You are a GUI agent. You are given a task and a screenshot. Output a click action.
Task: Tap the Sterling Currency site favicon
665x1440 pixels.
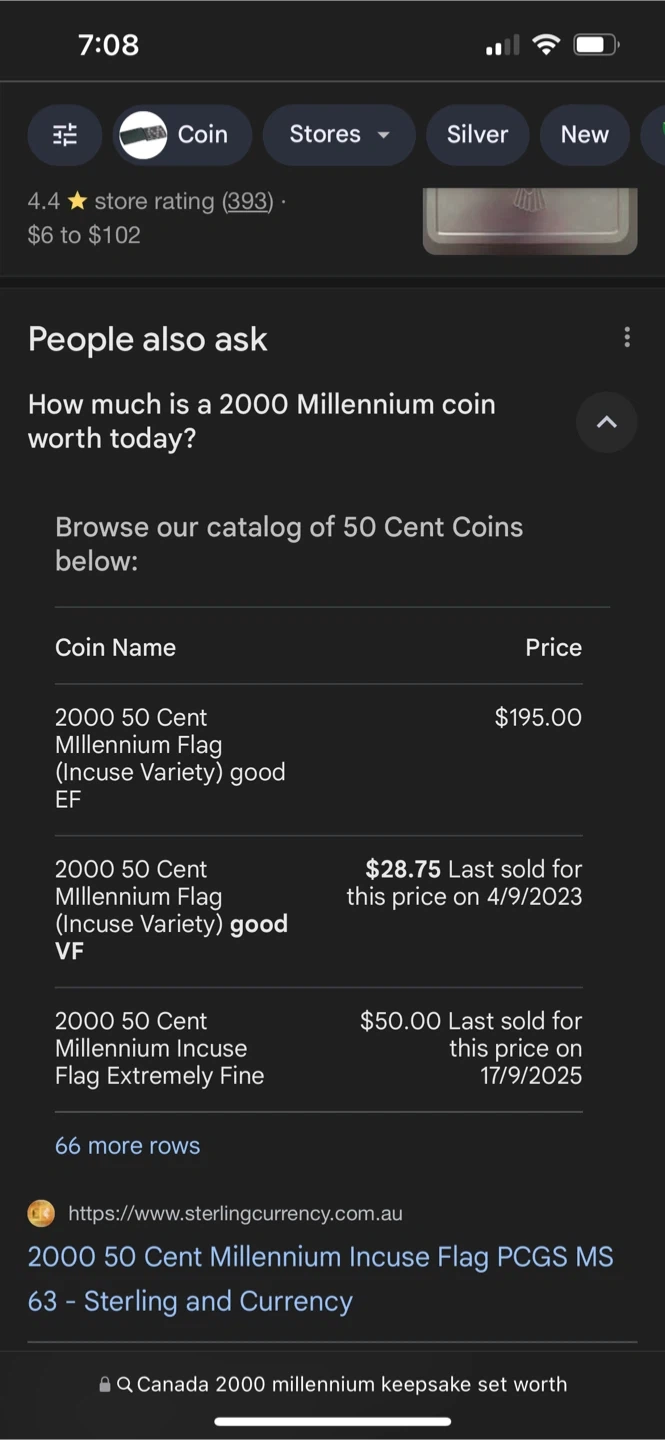(41, 1214)
